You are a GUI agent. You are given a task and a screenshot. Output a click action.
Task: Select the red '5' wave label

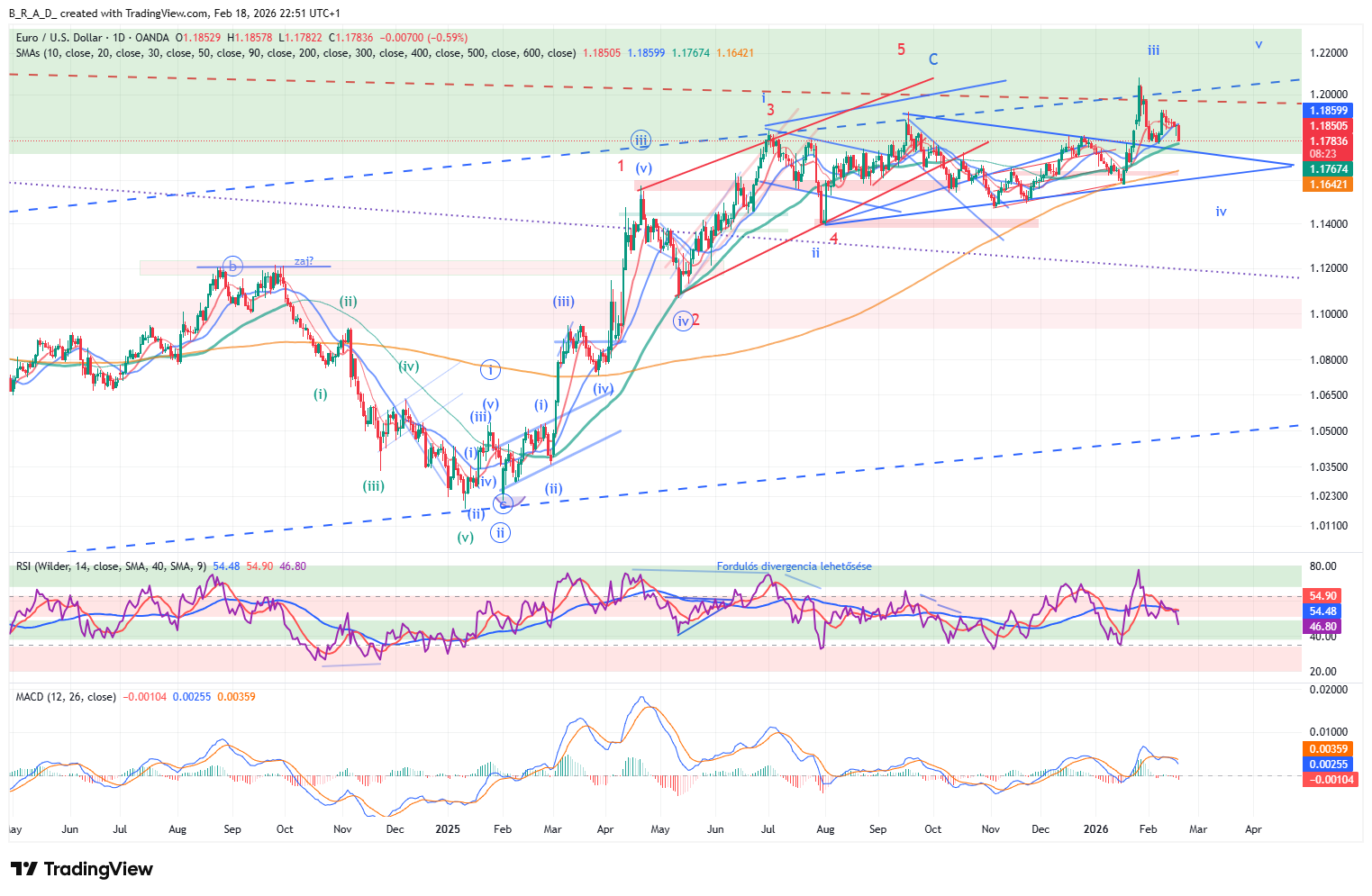(x=901, y=50)
